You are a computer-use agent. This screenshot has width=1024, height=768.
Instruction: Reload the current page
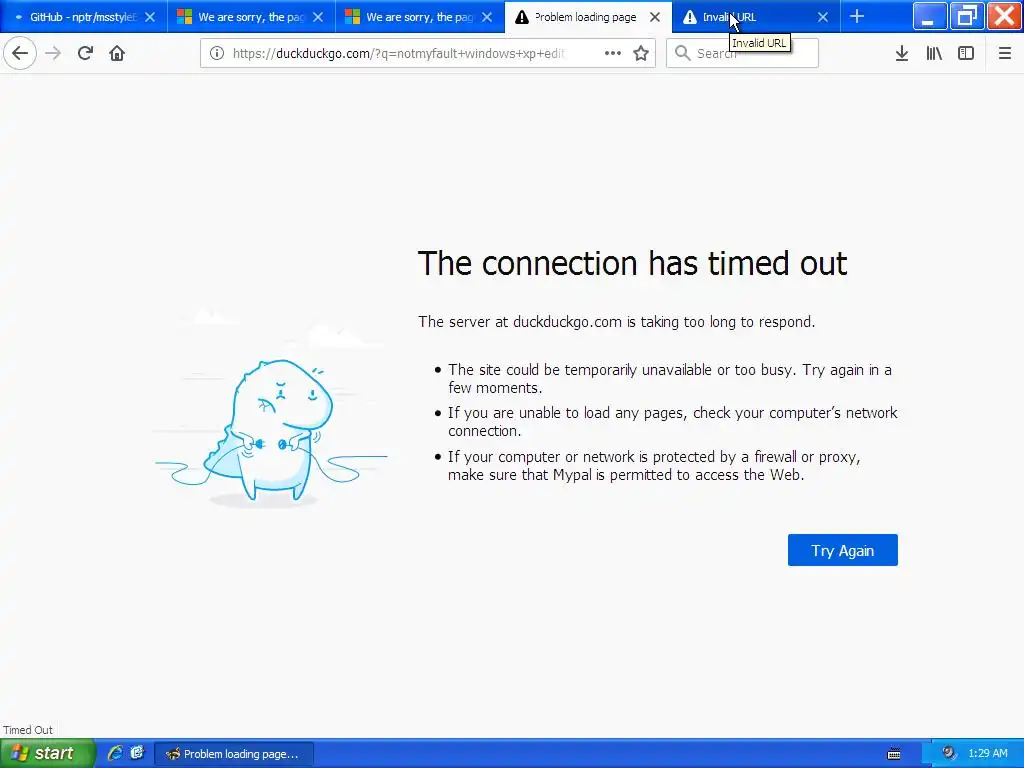click(x=85, y=53)
